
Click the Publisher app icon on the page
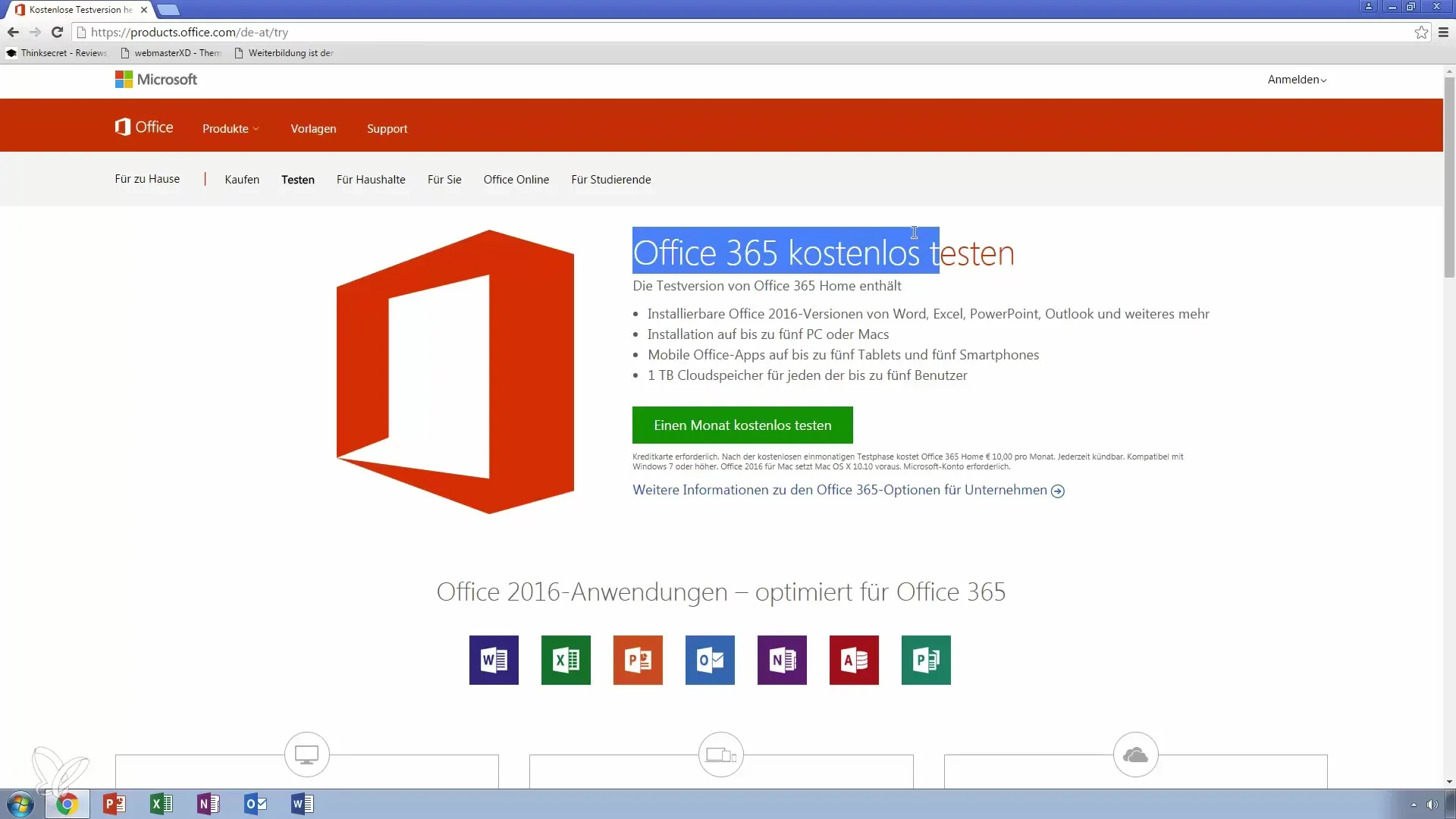pyautogui.click(x=926, y=660)
